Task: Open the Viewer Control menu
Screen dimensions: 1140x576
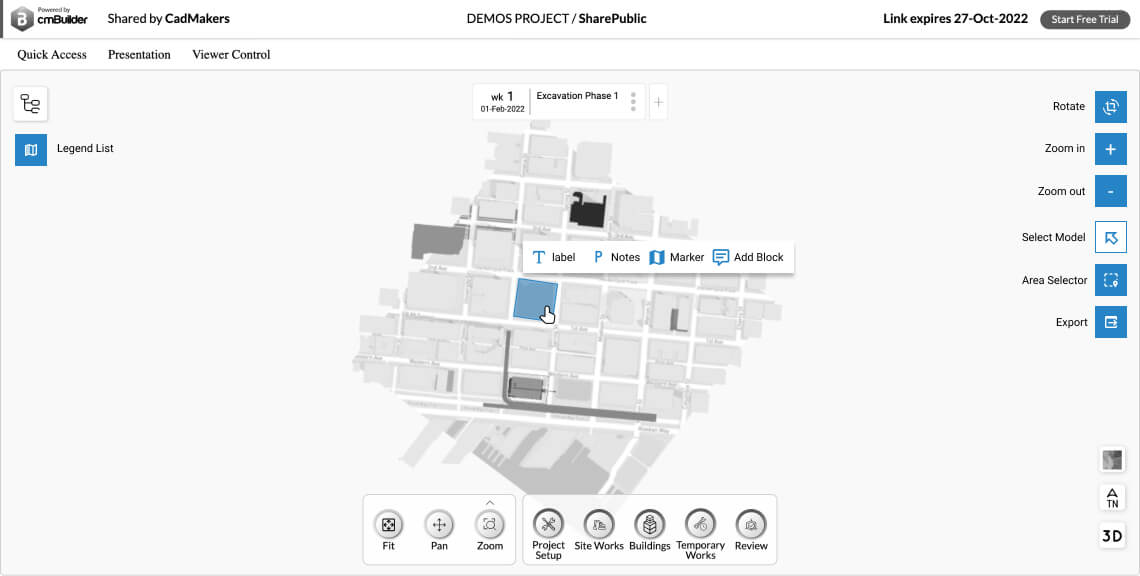Action: click(231, 55)
